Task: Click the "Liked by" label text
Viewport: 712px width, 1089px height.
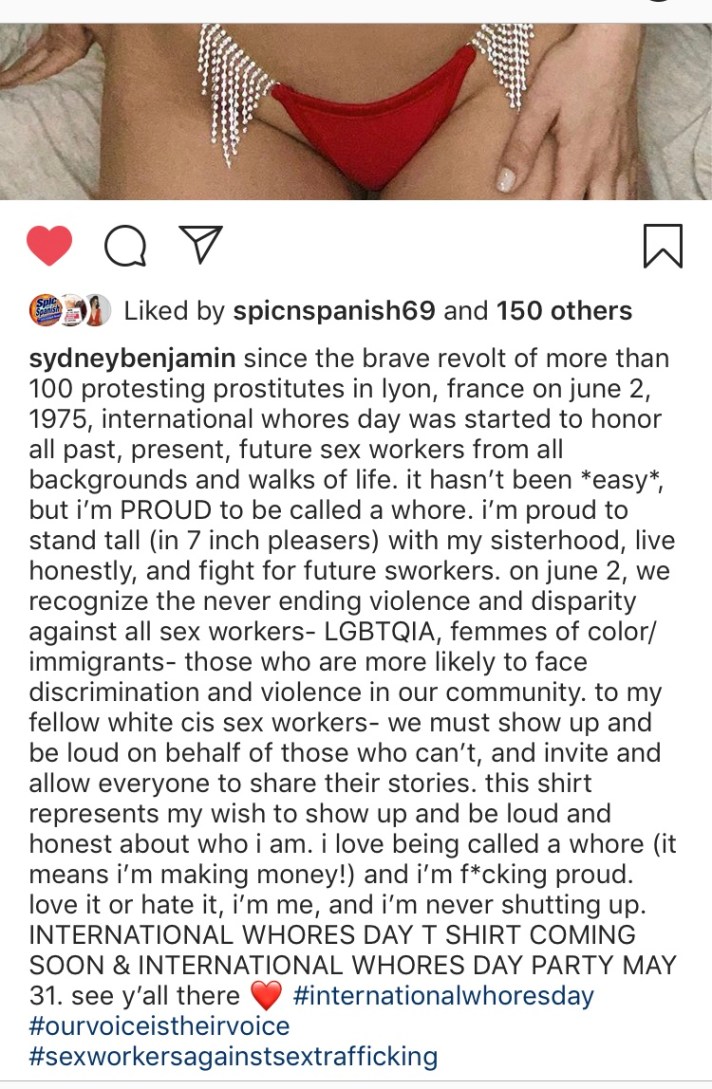Action: click(174, 311)
